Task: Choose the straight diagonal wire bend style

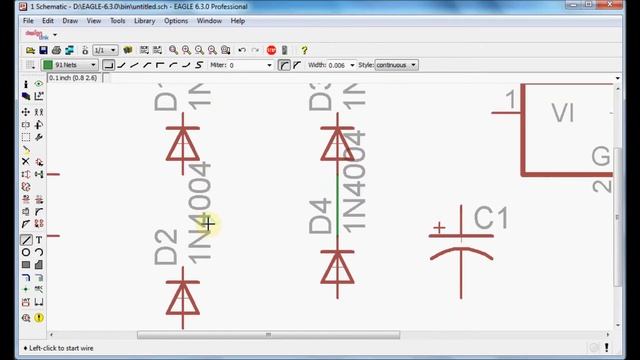Action: (x=134, y=65)
